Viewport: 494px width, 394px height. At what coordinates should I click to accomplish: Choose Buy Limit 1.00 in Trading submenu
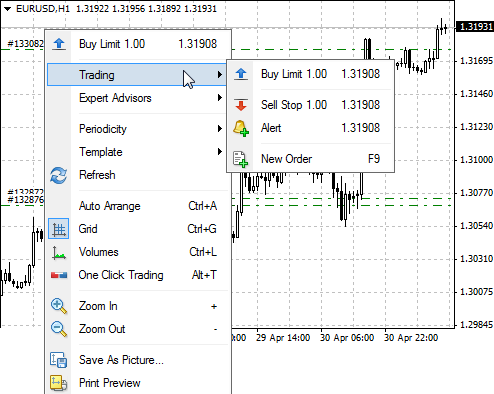tap(310, 74)
